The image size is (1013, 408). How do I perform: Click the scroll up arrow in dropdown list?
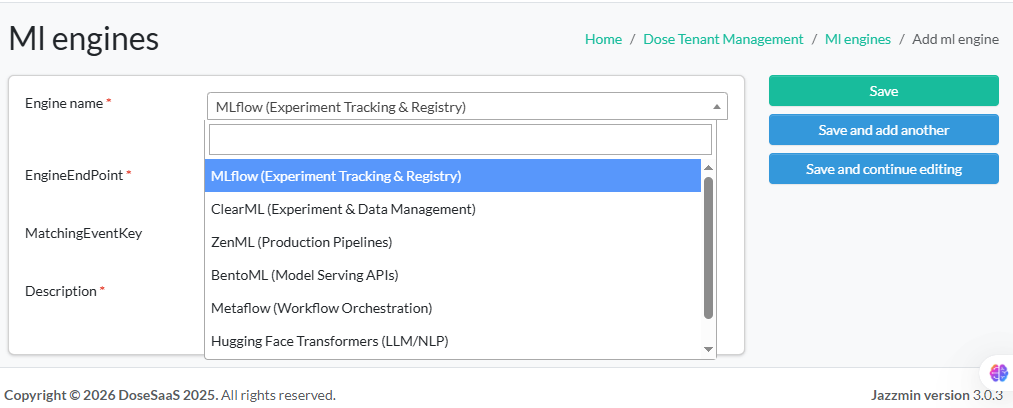708,167
